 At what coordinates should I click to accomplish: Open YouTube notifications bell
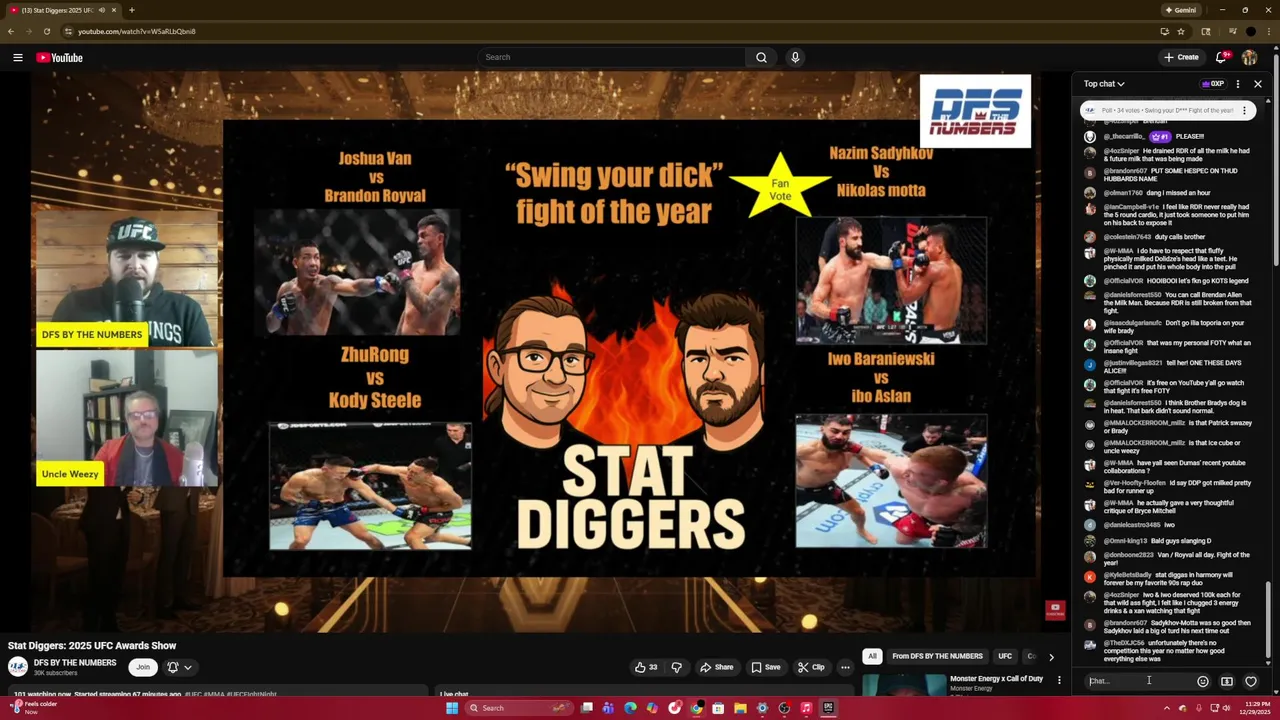pos(1220,57)
